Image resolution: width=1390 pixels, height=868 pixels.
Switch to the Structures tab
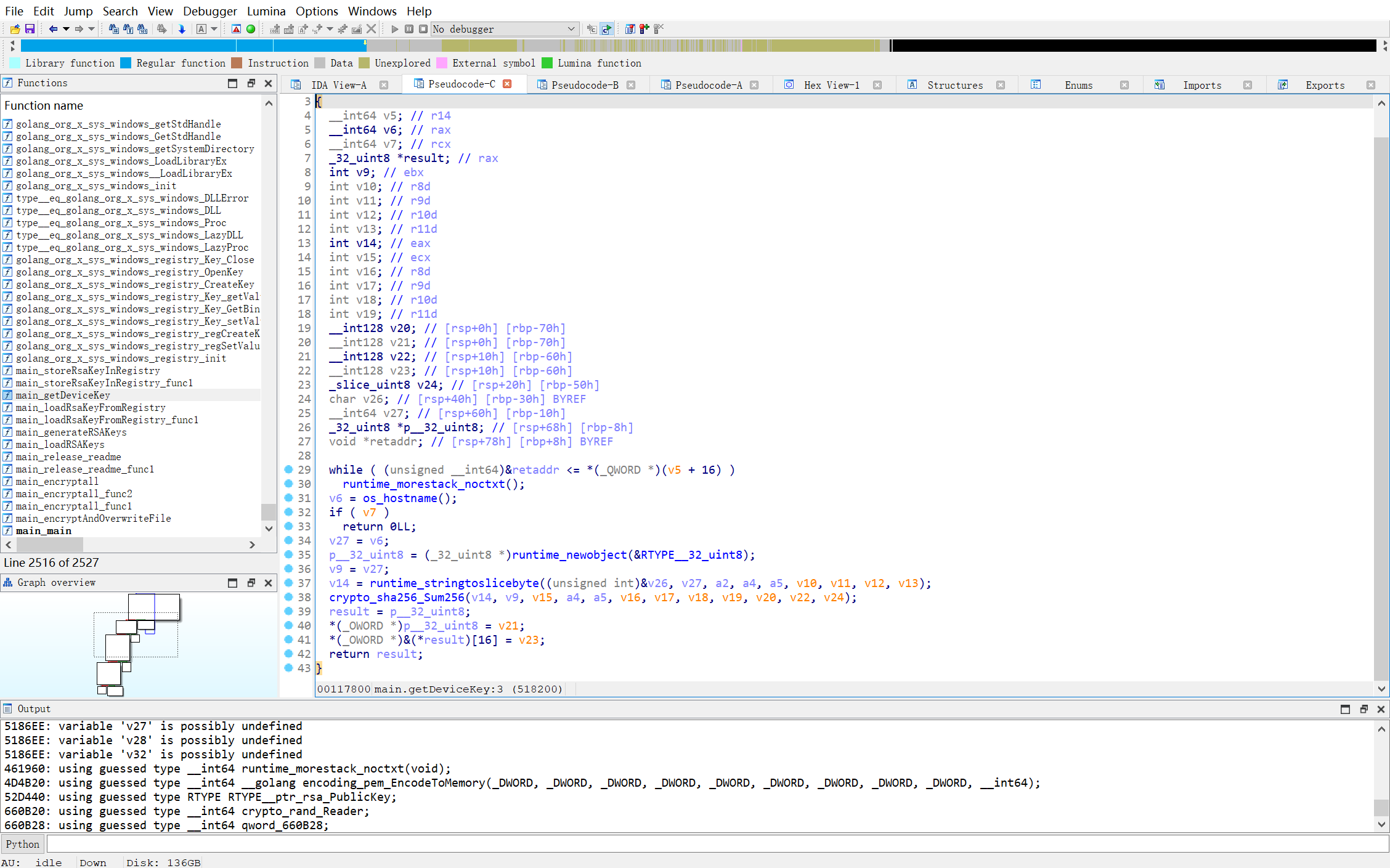(x=955, y=85)
